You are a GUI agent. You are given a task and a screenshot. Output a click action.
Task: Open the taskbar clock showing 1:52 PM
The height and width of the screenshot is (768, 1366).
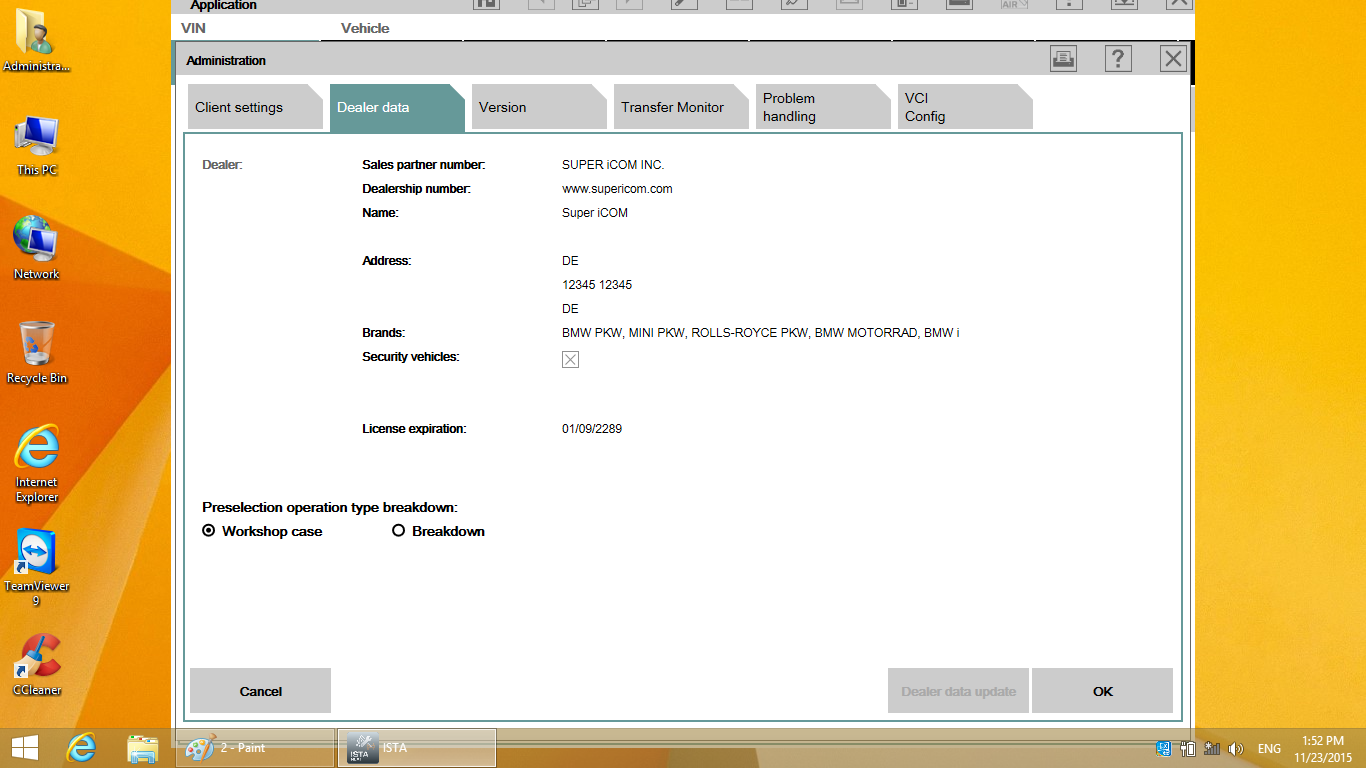(1322, 749)
